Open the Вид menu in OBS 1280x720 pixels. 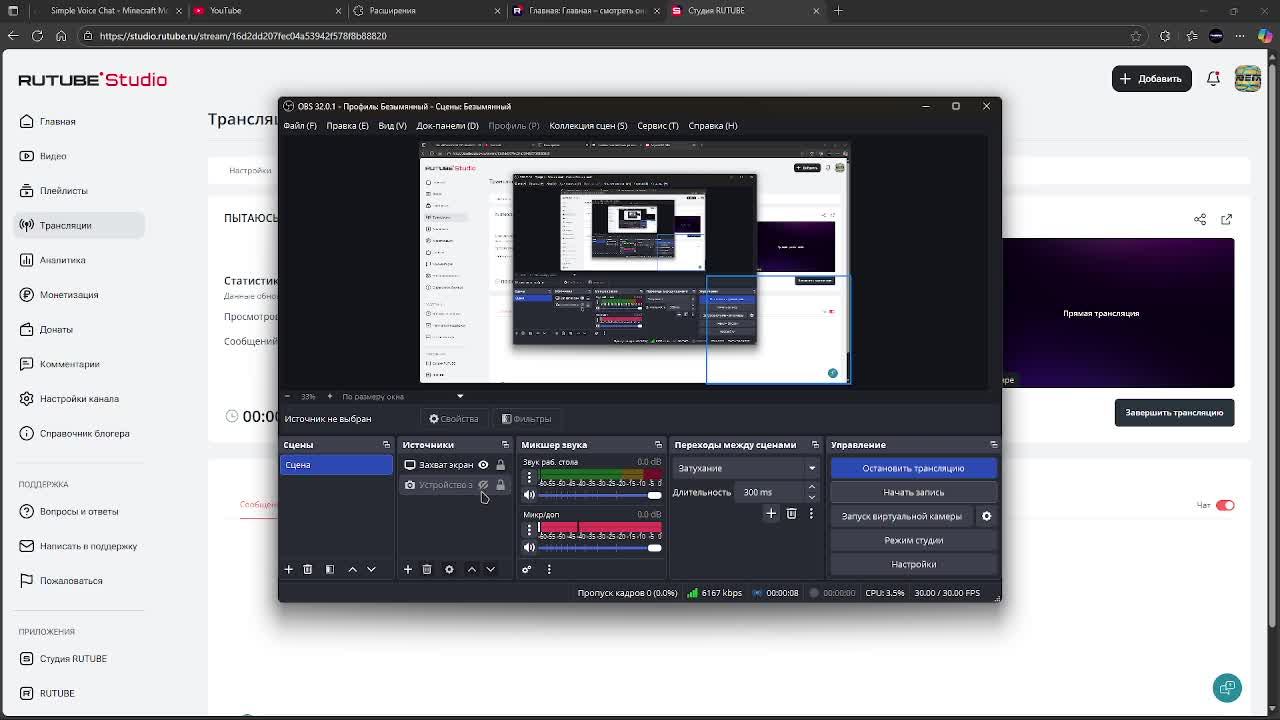click(x=392, y=126)
